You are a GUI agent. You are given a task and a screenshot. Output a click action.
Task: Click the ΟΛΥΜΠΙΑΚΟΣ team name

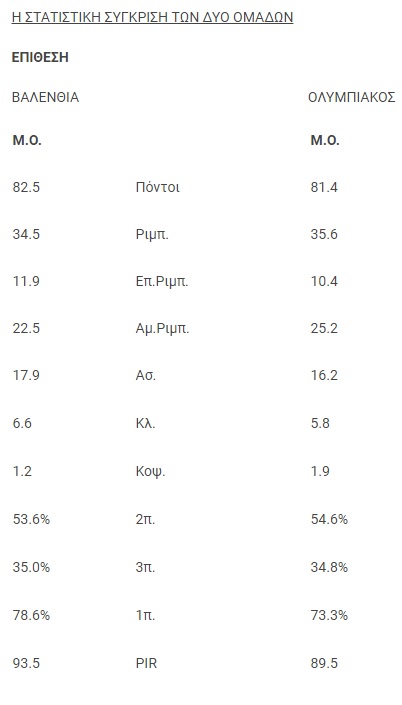pos(352,98)
